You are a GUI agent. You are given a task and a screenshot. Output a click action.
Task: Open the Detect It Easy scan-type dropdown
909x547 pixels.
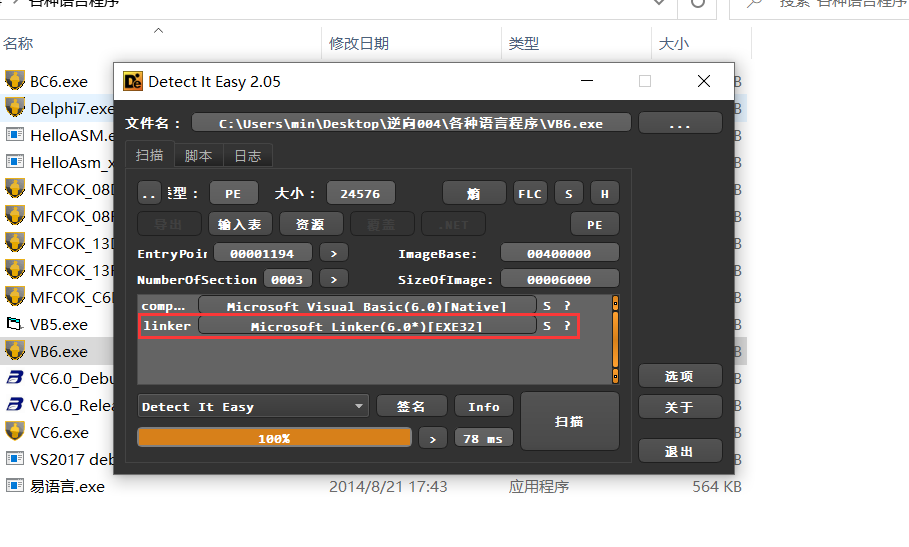pyautogui.click(x=253, y=406)
